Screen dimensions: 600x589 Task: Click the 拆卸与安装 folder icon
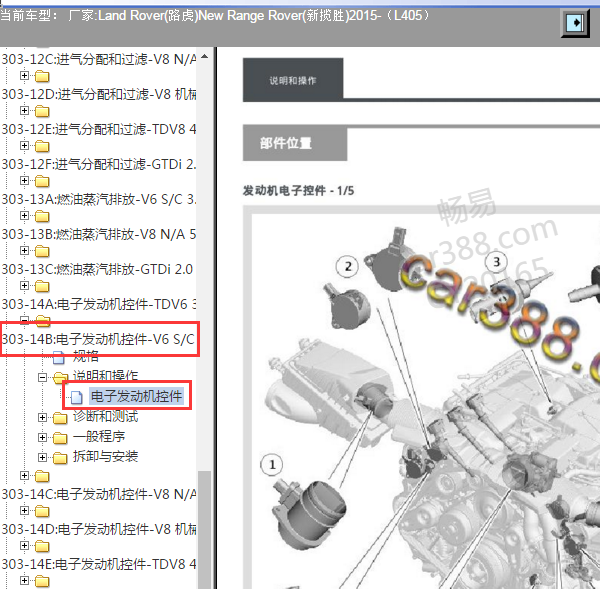click(60, 457)
